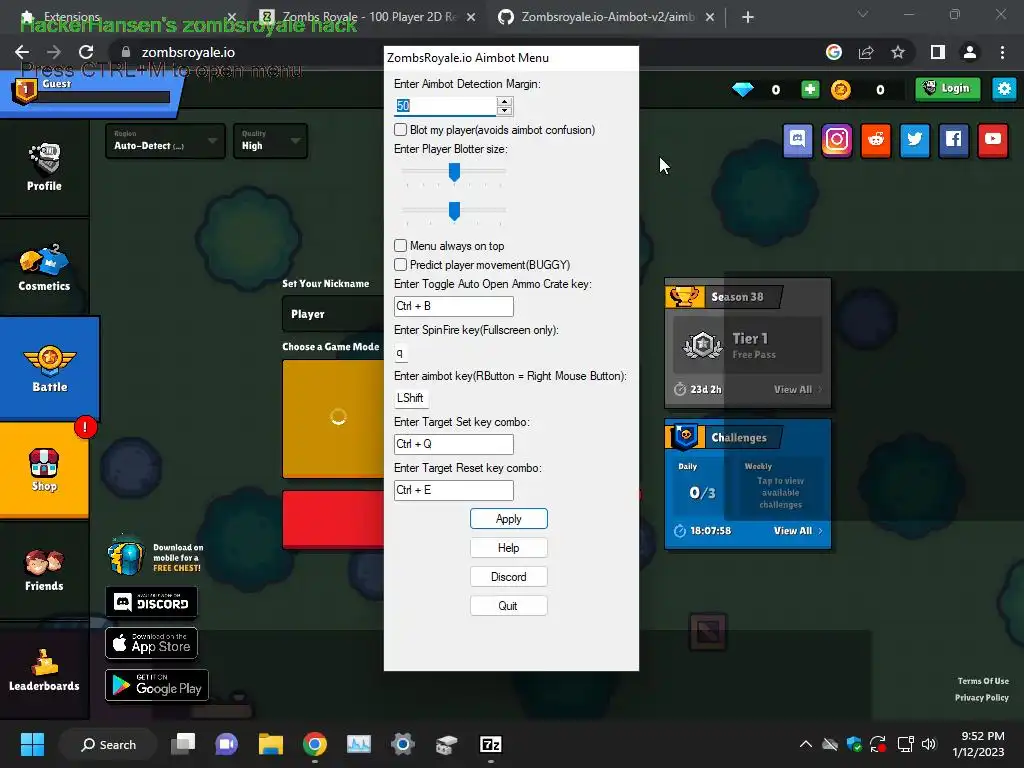Click the Apply button
The width and height of the screenshot is (1024, 768).
tap(509, 519)
